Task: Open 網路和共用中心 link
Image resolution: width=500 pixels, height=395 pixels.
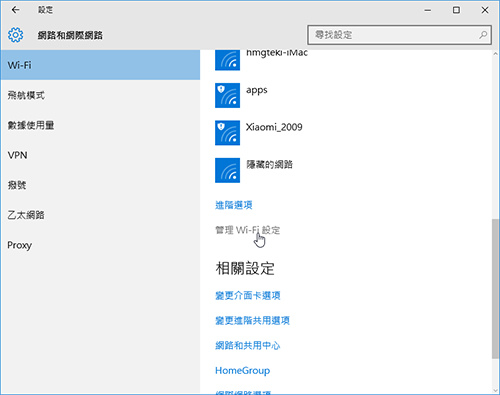Action: click(x=248, y=345)
